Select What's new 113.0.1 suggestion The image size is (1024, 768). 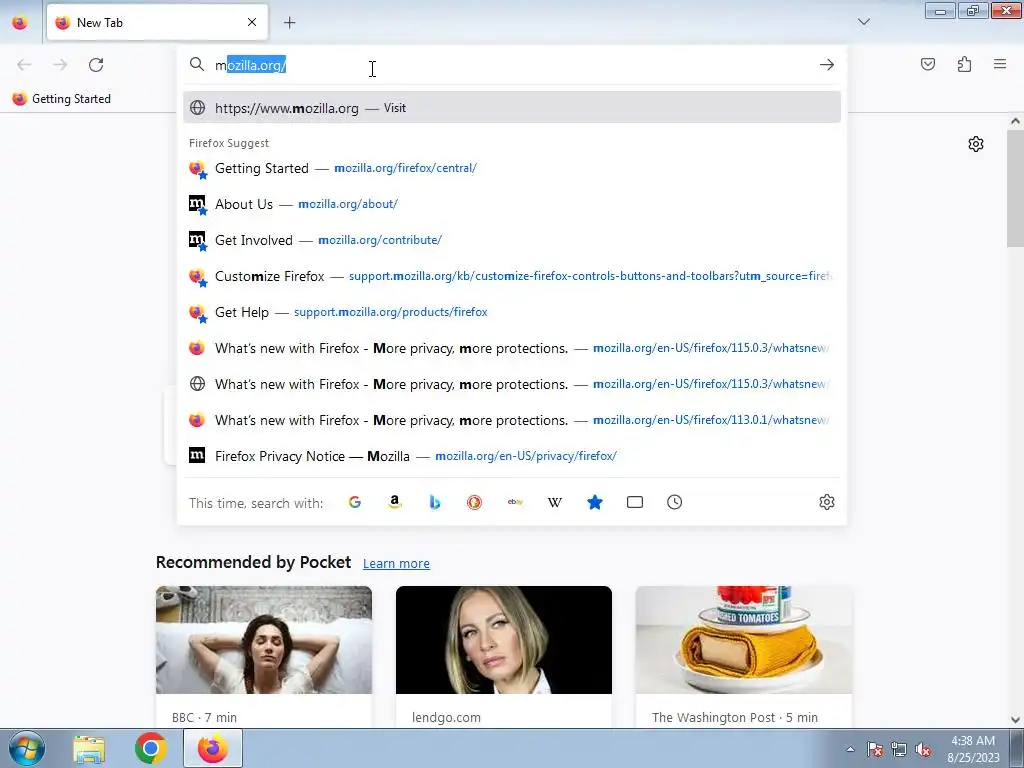(x=512, y=420)
